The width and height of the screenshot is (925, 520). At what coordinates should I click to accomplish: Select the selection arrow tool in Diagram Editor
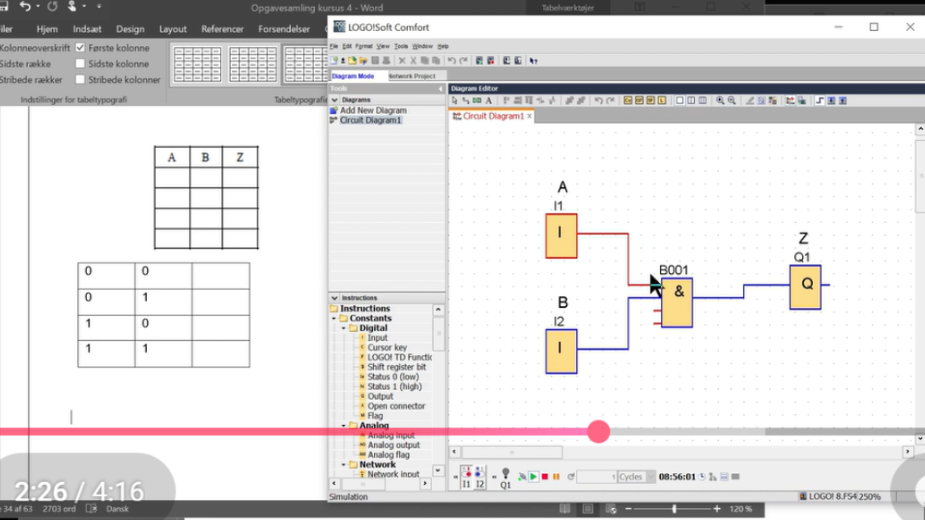point(454,100)
